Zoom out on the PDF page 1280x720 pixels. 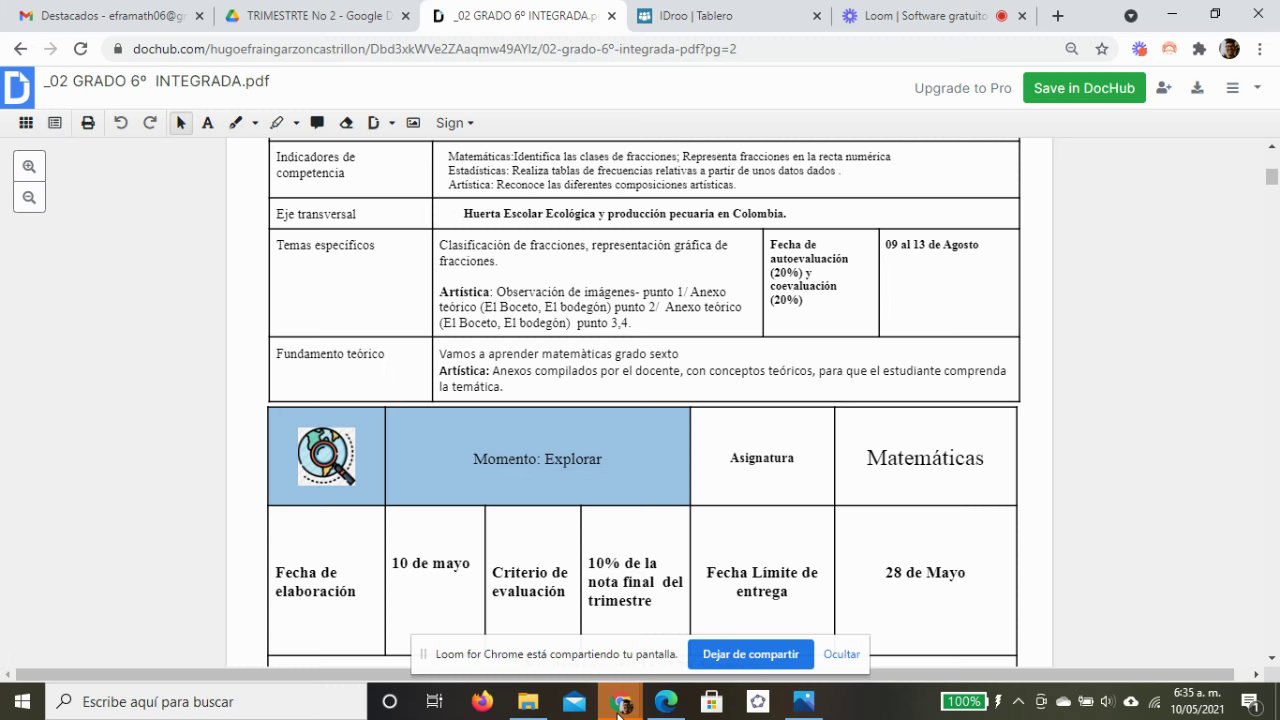tap(29, 198)
